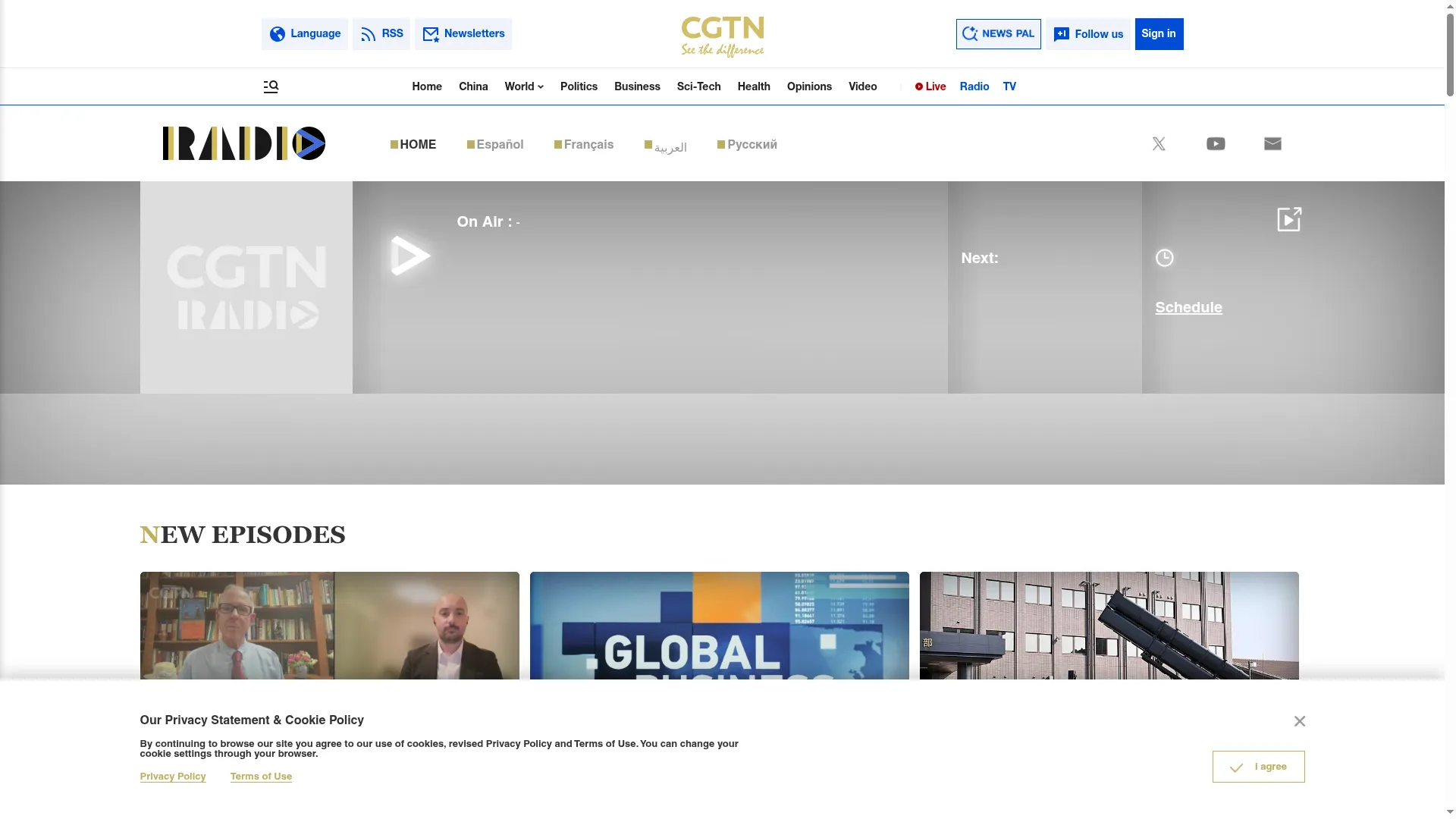
Task: Open the missile launcher episode thumbnail
Action: 1109,626
